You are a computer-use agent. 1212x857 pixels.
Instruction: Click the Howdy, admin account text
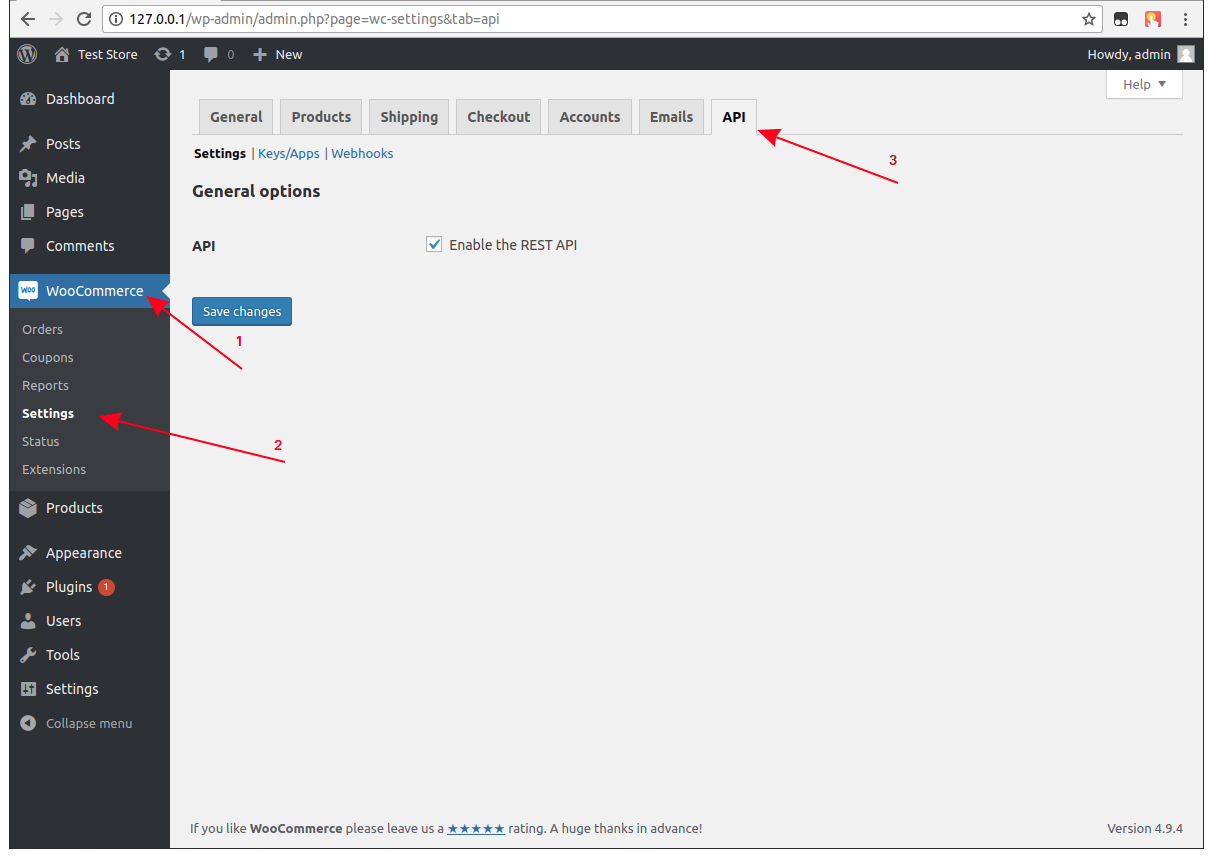(1129, 54)
